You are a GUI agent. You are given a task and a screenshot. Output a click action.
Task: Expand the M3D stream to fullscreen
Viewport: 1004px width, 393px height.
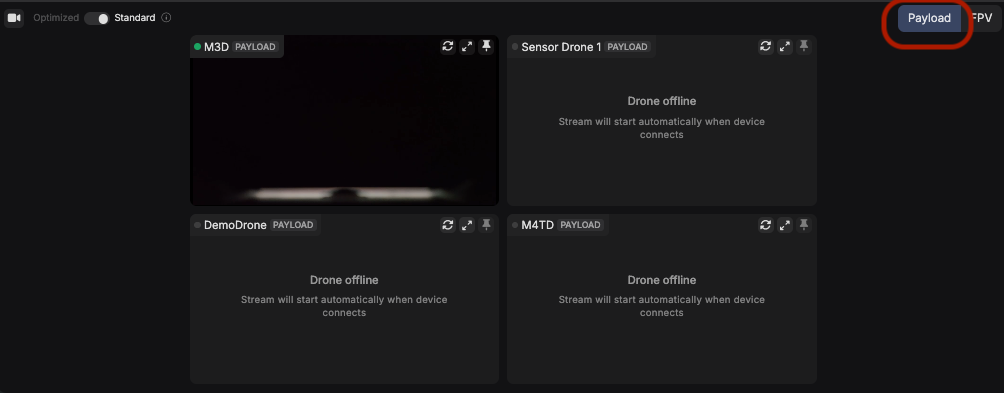point(467,46)
